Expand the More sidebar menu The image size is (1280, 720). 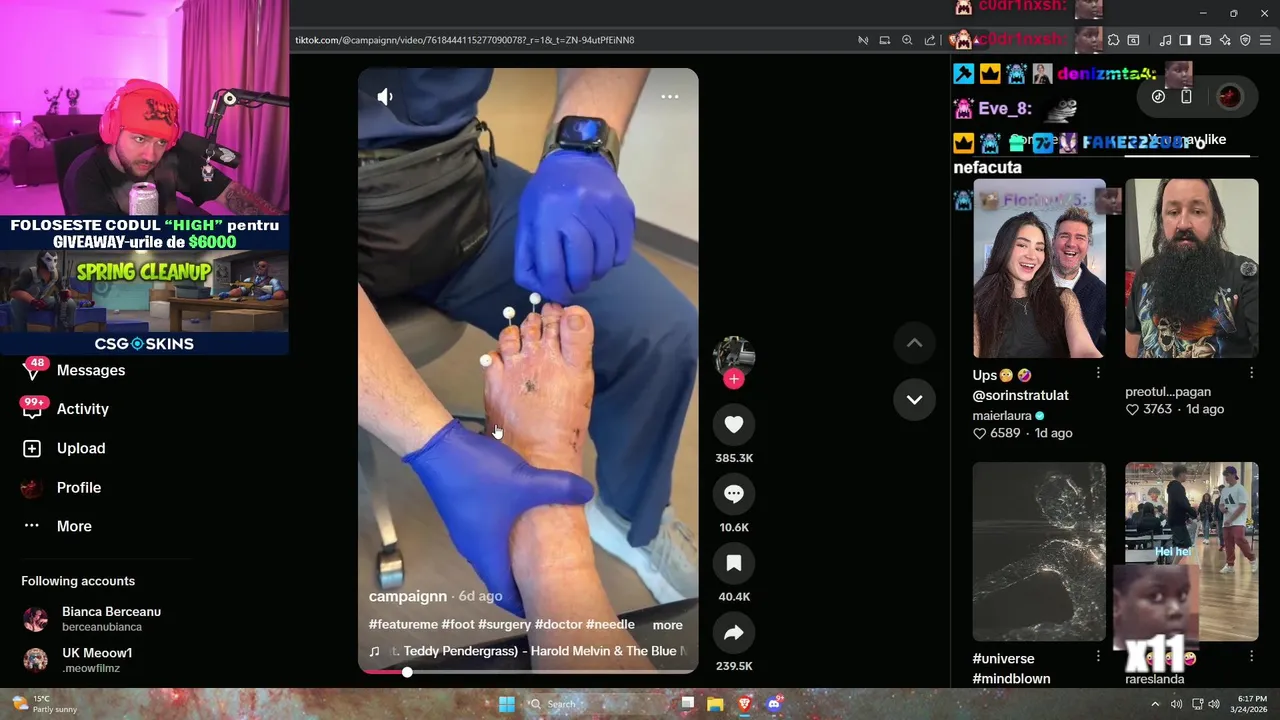pyautogui.click(x=74, y=526)
